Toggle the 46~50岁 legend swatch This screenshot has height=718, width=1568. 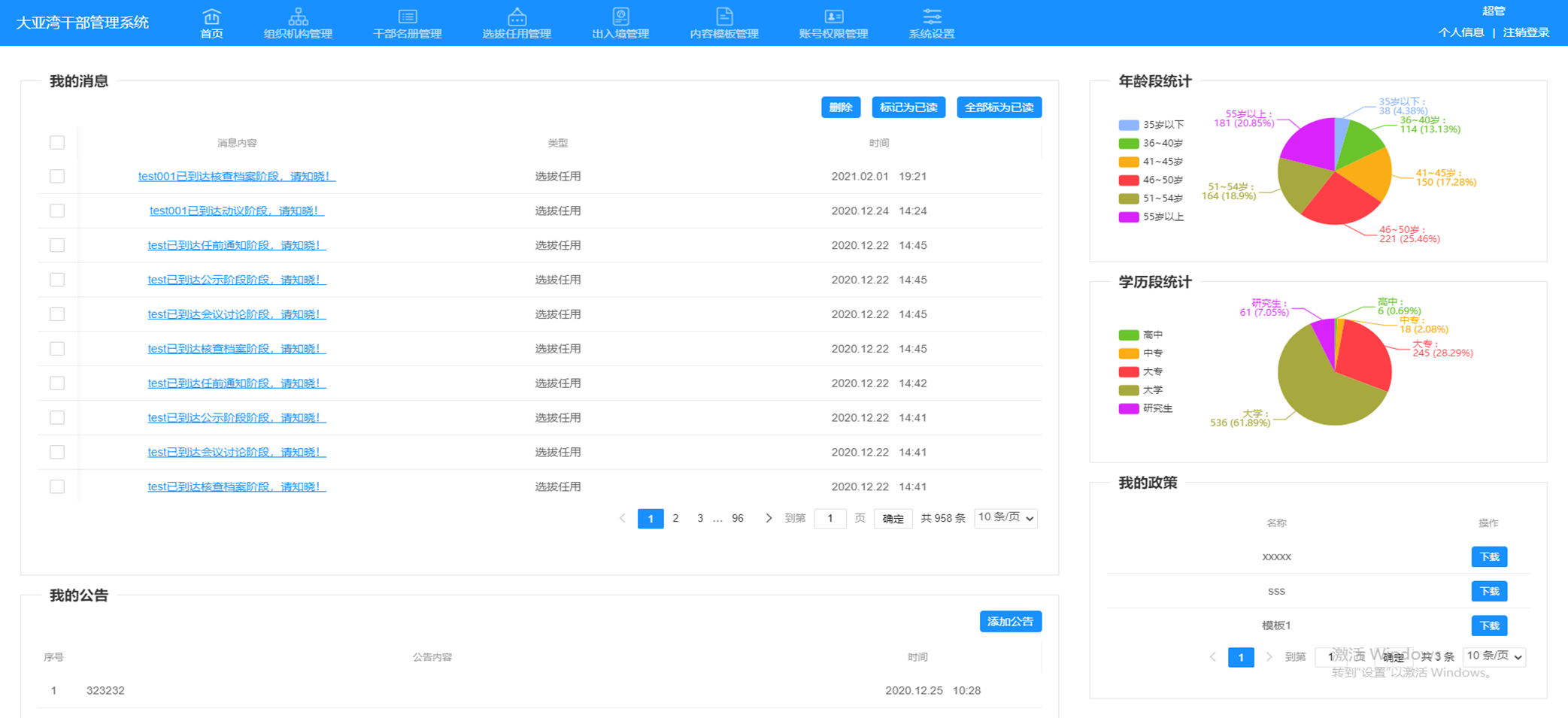[x=1128, y=180]
